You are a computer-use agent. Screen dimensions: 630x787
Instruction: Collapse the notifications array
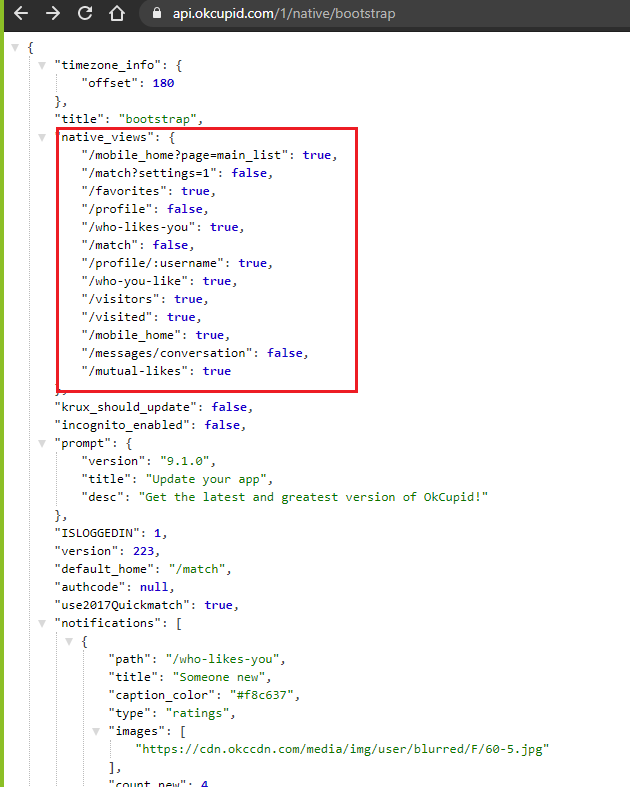[42, 623]
